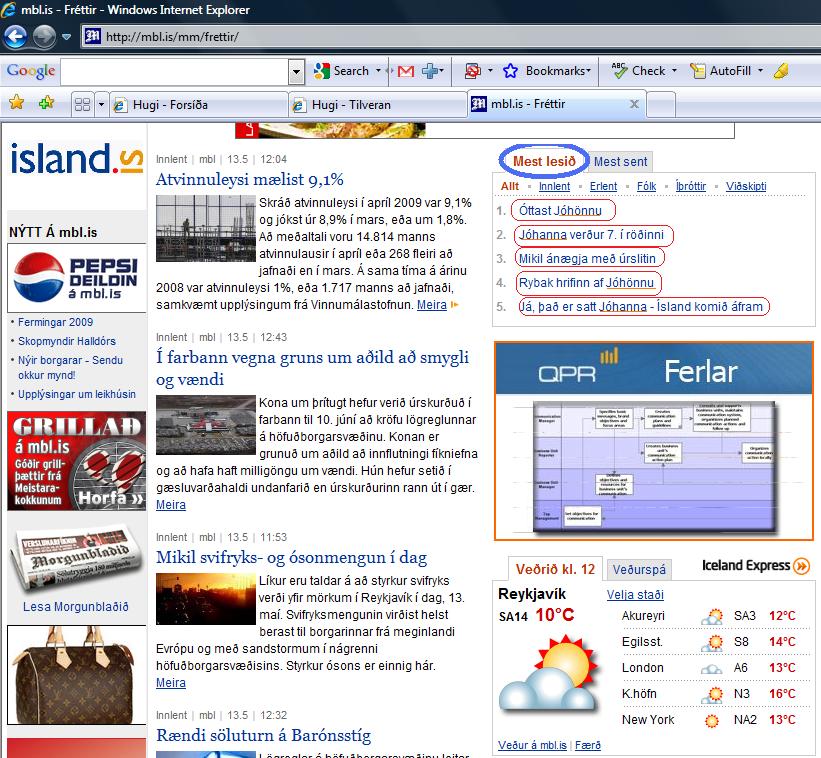821x758 pixels.
Task: Run the spelling Check tool
Action: pyautogui.click(x=638, y=71)
